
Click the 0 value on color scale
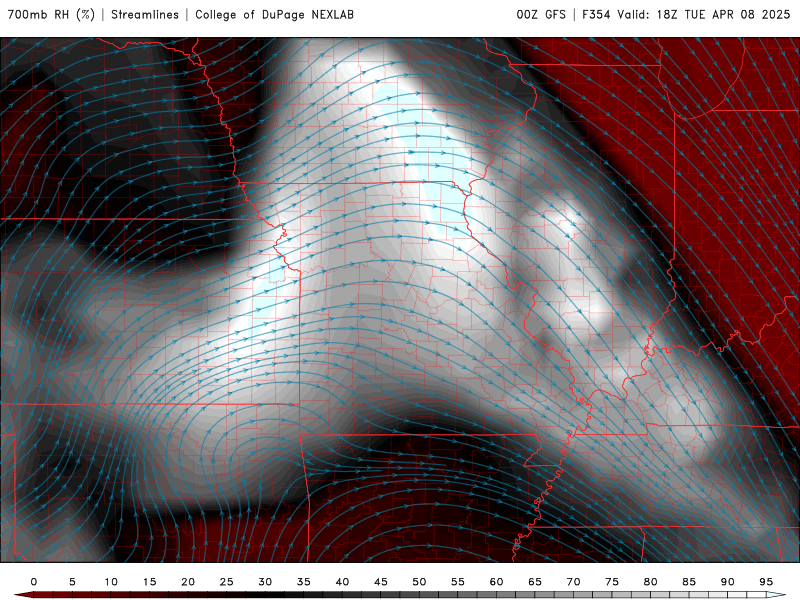[x=34, y=582]
